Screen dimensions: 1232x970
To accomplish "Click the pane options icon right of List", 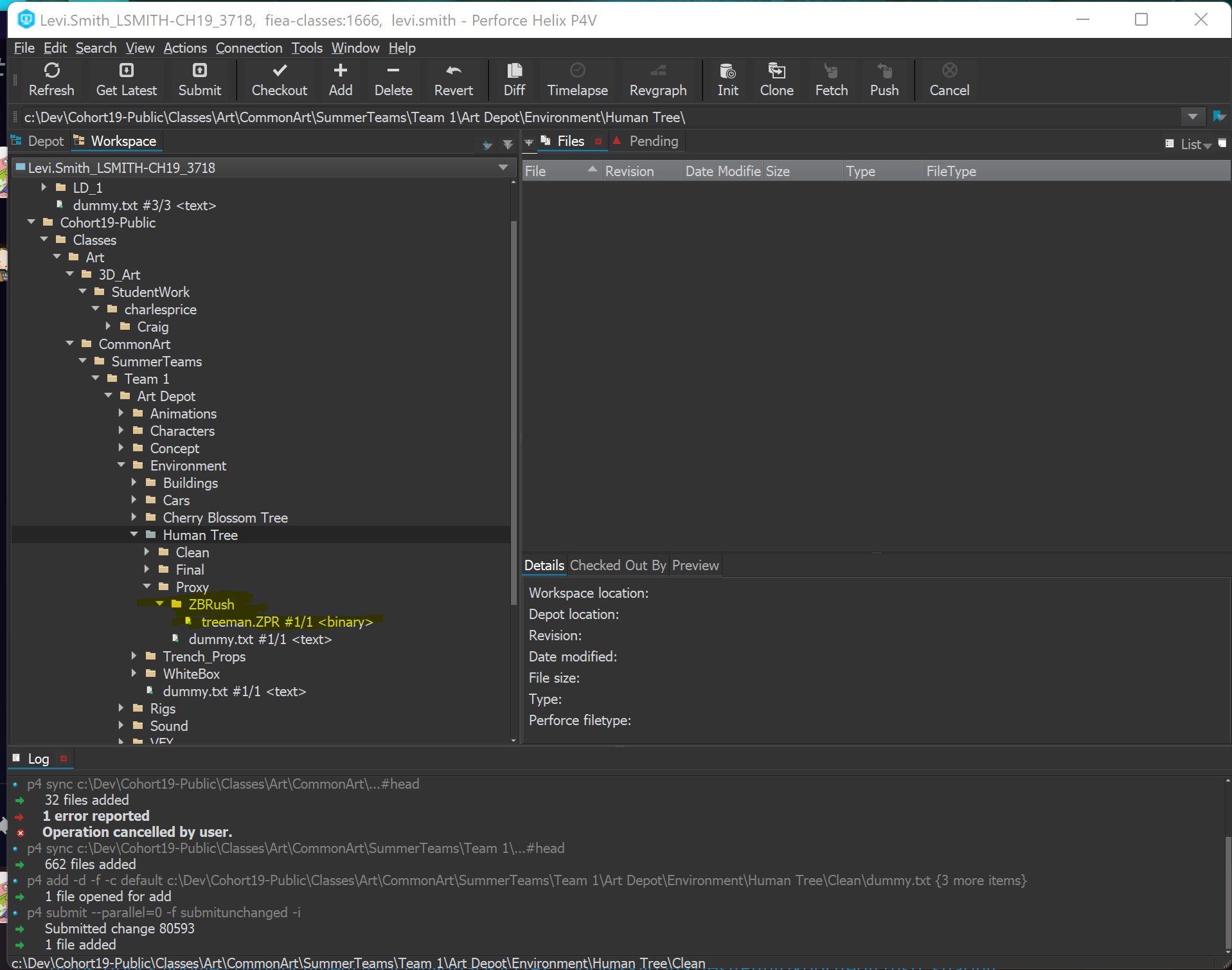I will [x=1222, y=143].
